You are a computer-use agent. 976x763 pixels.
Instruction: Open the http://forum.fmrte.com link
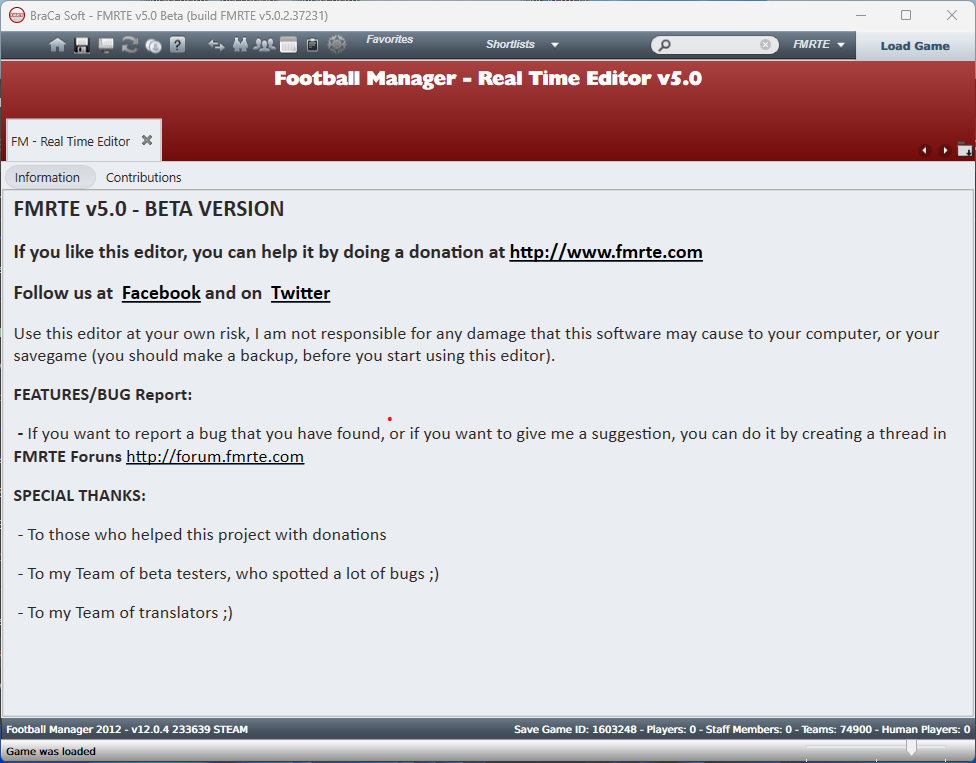(215, 457)
